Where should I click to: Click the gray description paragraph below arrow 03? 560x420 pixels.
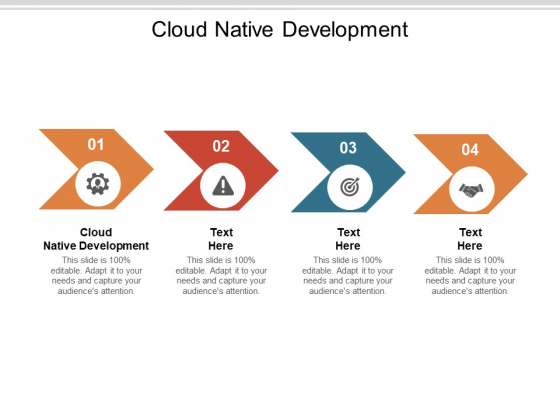point(348,275)
